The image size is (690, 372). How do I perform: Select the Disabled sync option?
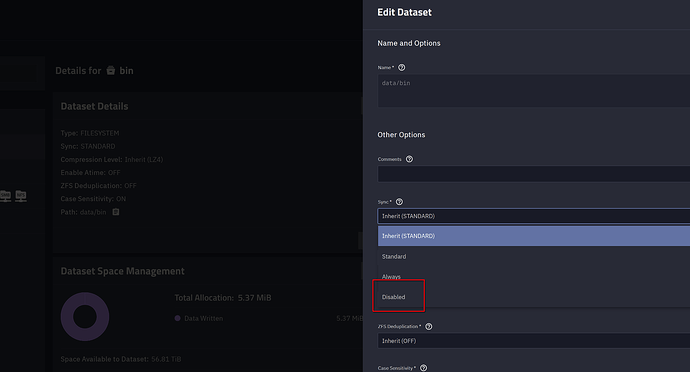pyautogui.click(x=534, y=297)
